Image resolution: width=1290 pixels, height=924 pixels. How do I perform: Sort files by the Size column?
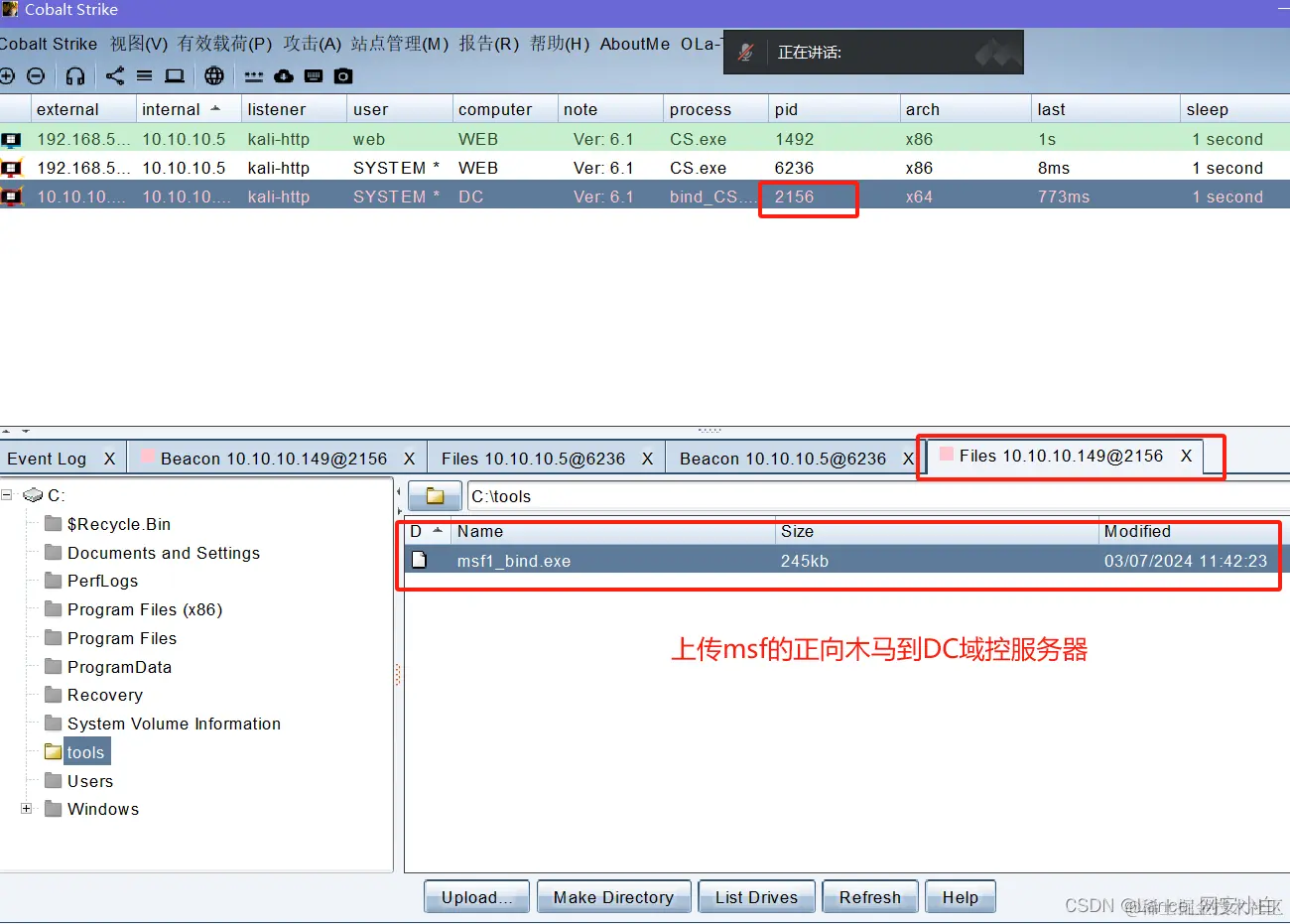pyautogui.click(x=936, y=532)
